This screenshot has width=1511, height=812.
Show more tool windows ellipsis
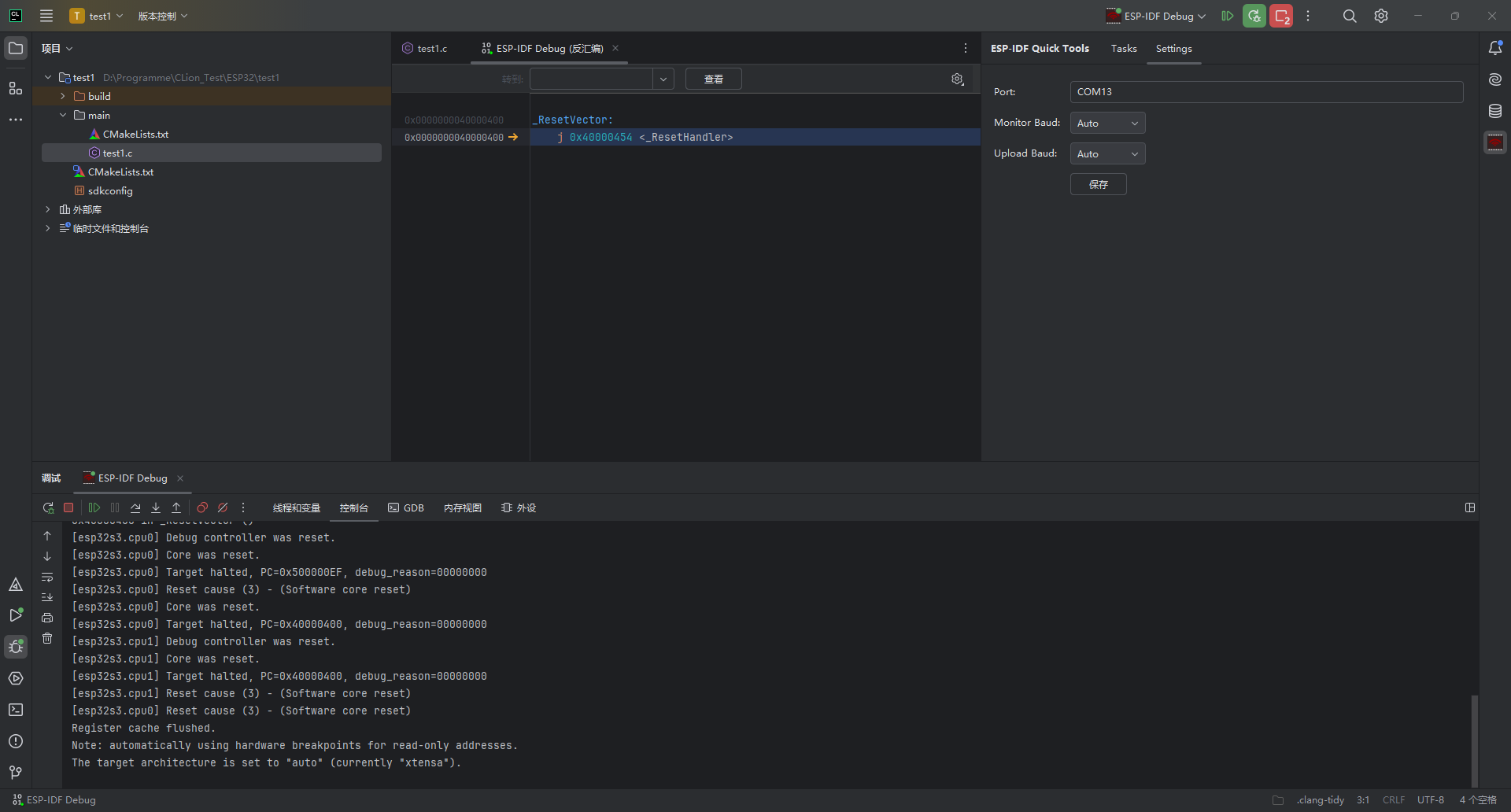[x=16, y=120]
